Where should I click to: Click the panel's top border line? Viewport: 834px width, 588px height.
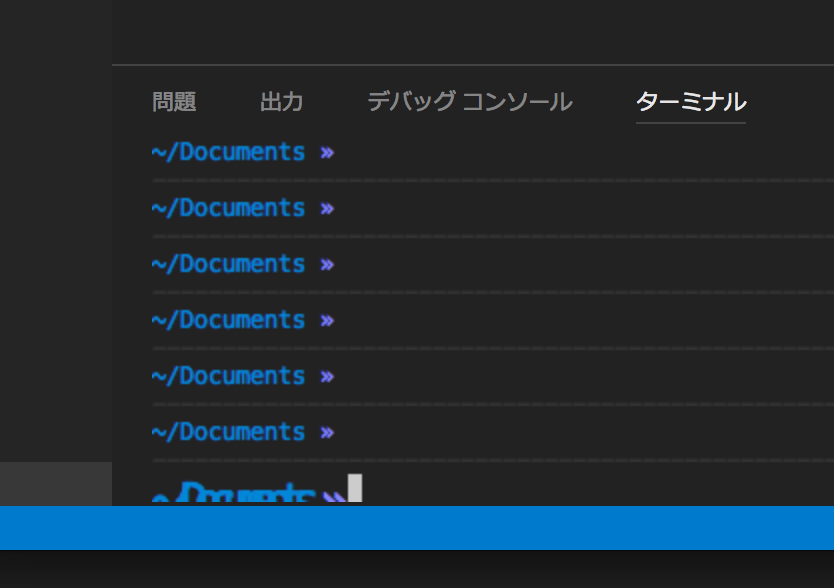point(473,65)
